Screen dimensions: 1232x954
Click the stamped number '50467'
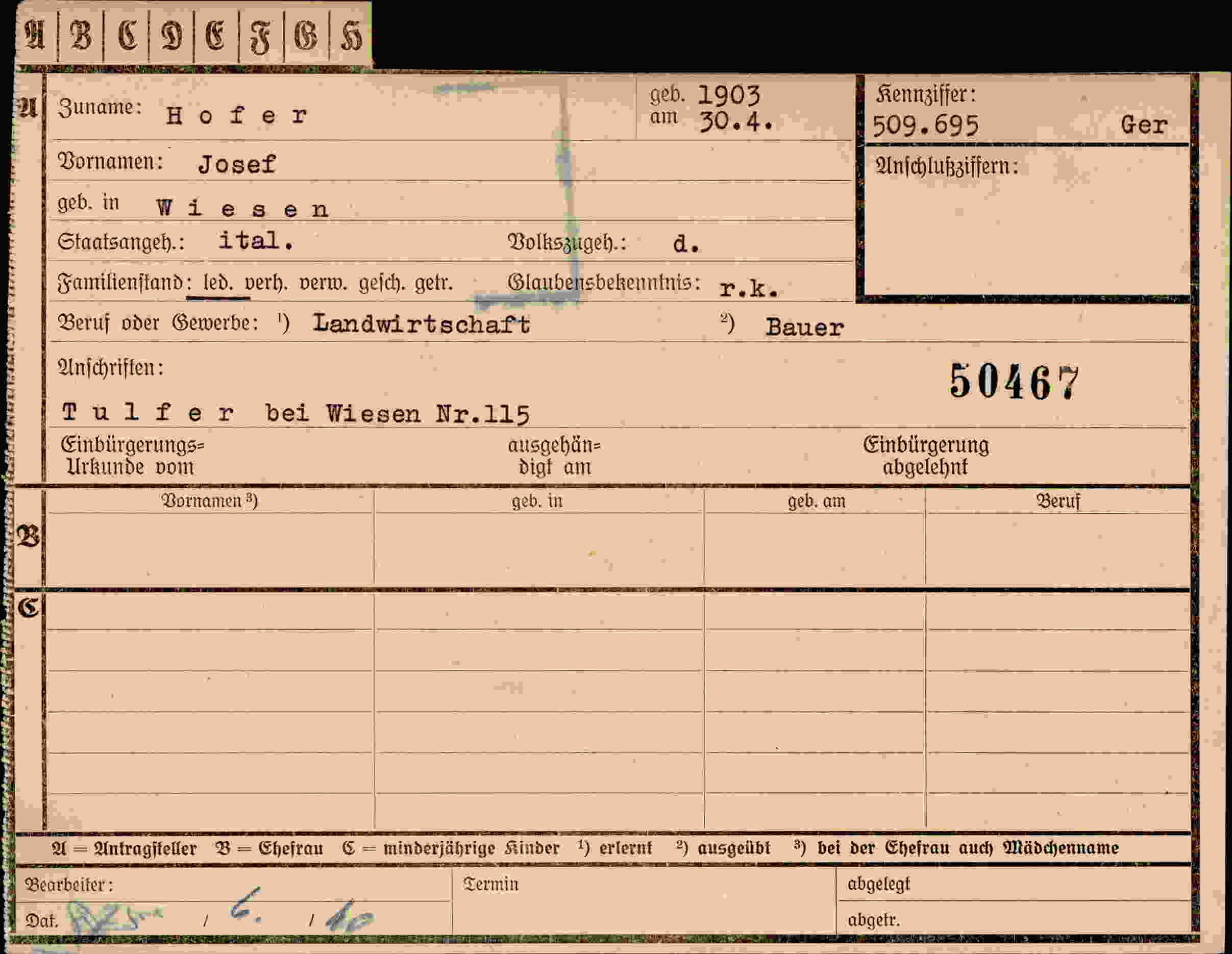tap(1014, 382)
